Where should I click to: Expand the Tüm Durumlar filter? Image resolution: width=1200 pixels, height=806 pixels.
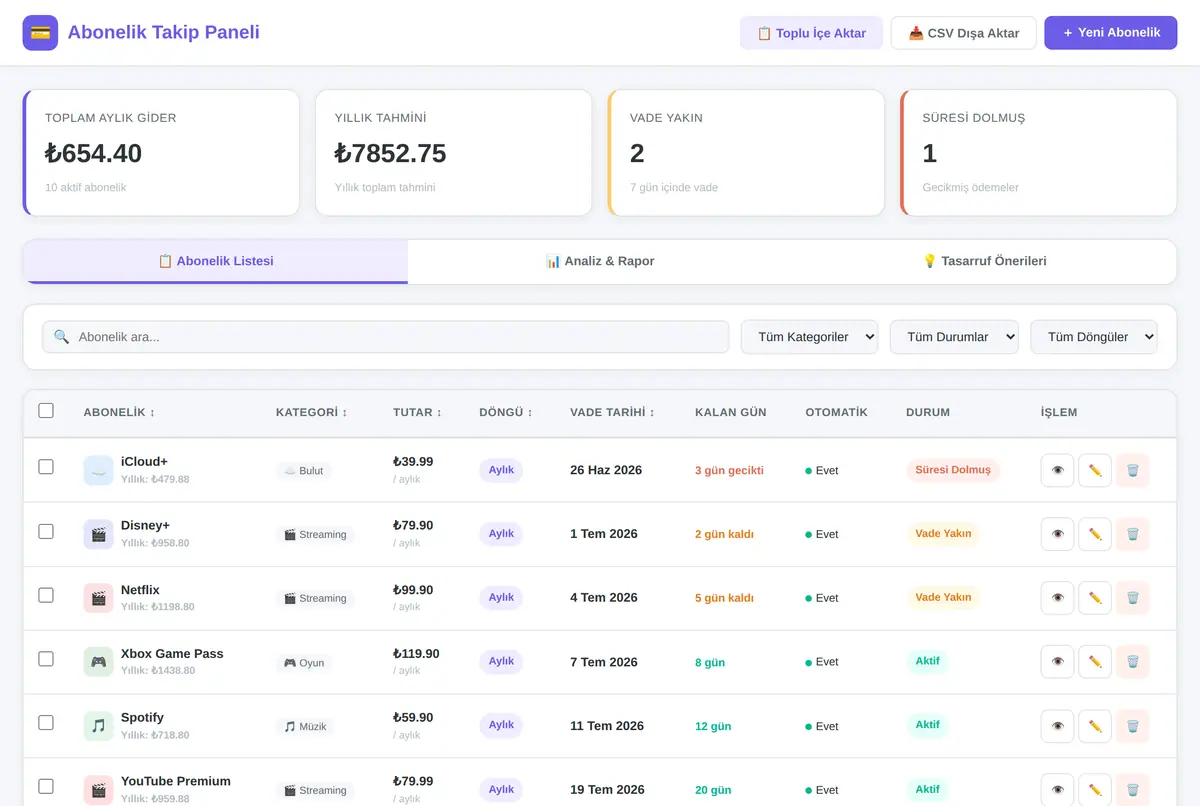pyautogui.click(x=954, y=337)
